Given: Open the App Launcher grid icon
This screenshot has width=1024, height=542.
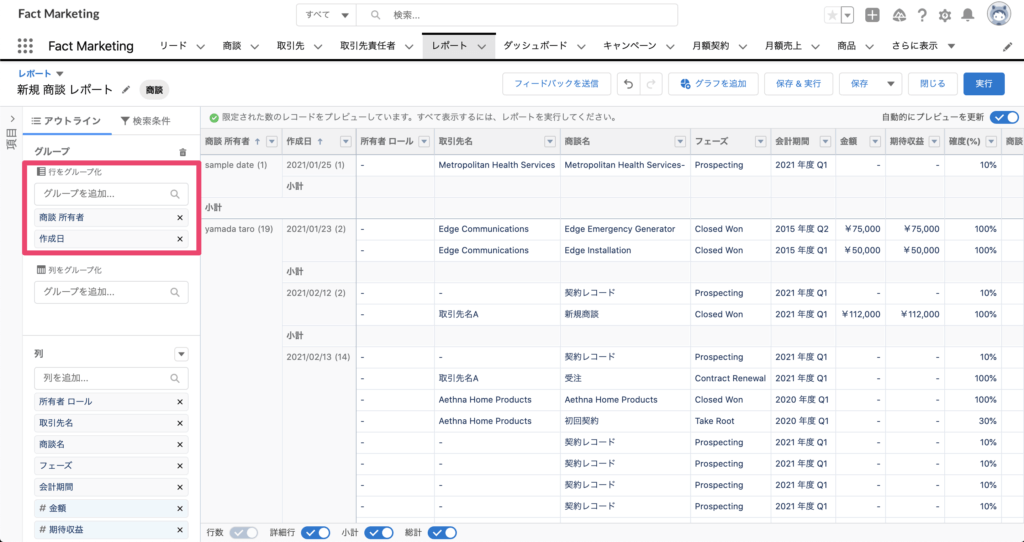Looking at the screenshot, I should pyautogui.click(x=25, y=46).
